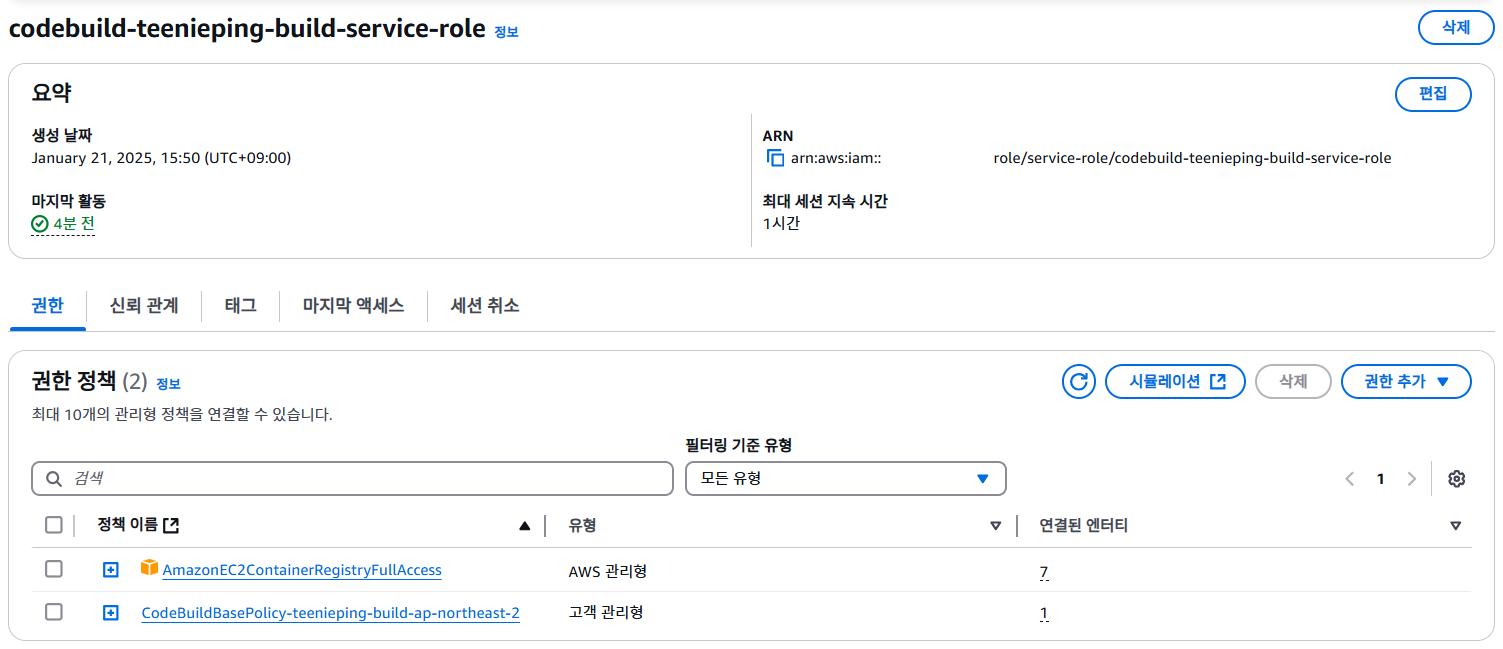Open table preferences gear icon

1456,479
